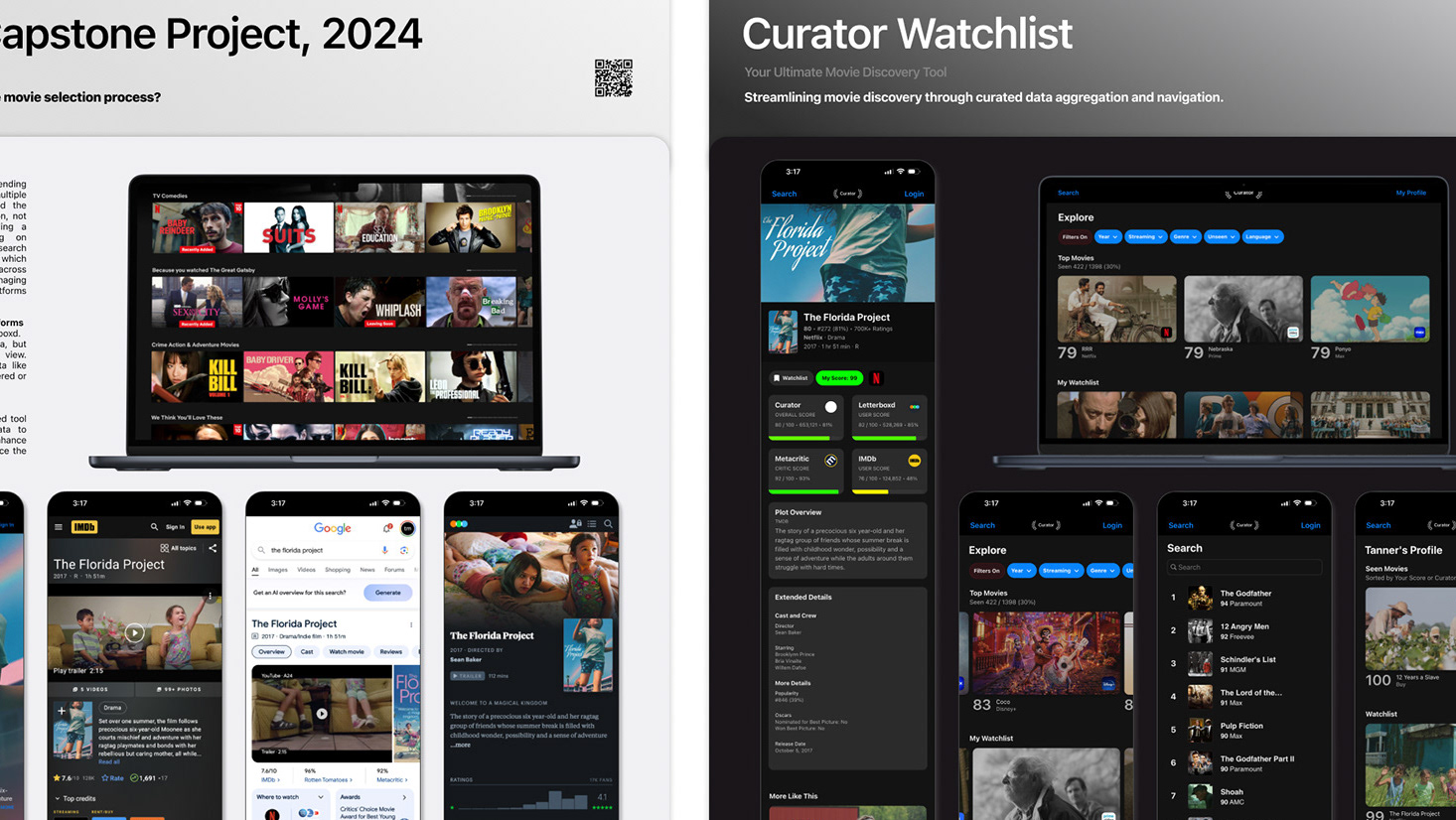Open kebab menu beside Google's Florida Project title
This screenshot has width=1456, height=820.
coord(411,624)
